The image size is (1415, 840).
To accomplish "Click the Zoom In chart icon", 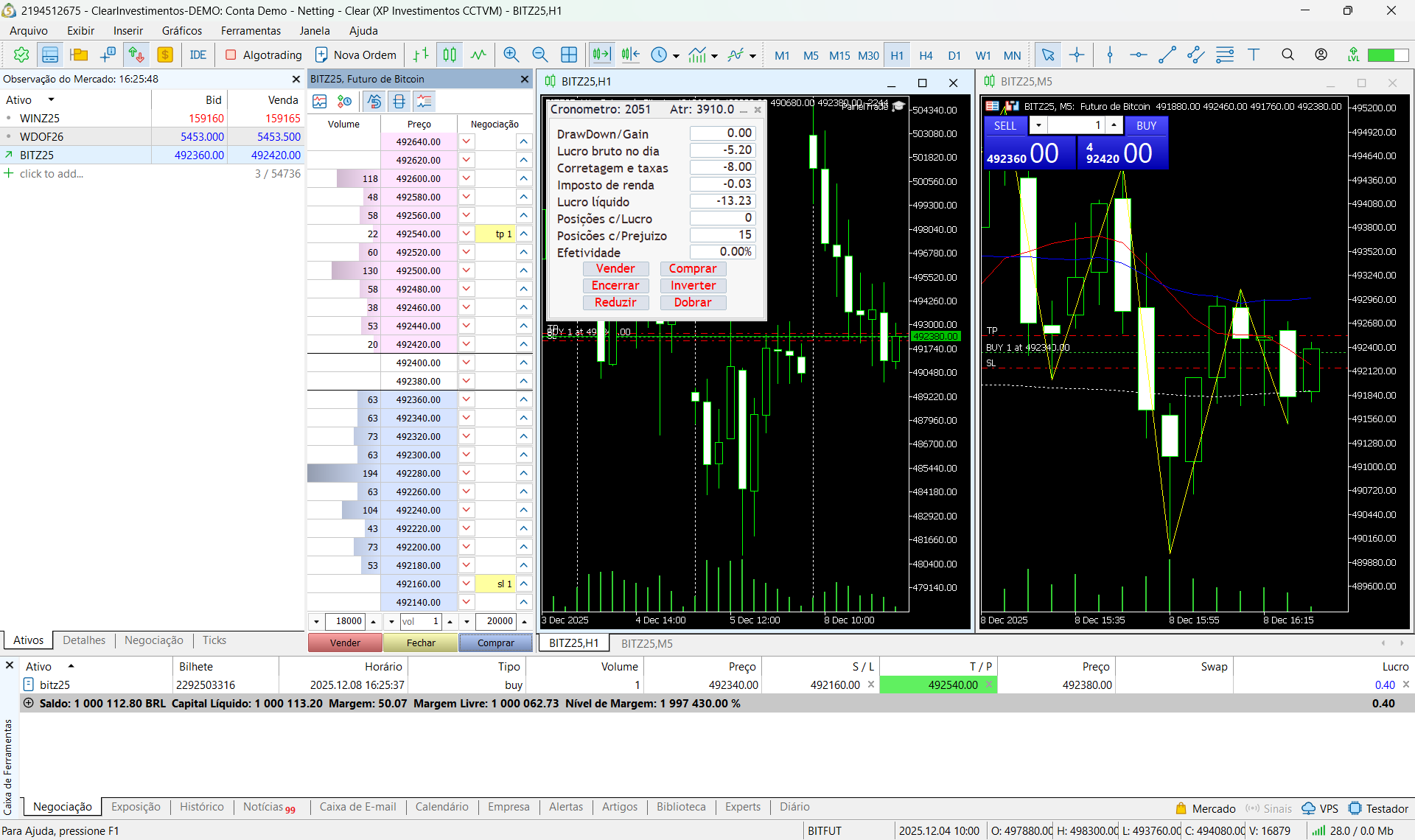I will pos(511,55).
